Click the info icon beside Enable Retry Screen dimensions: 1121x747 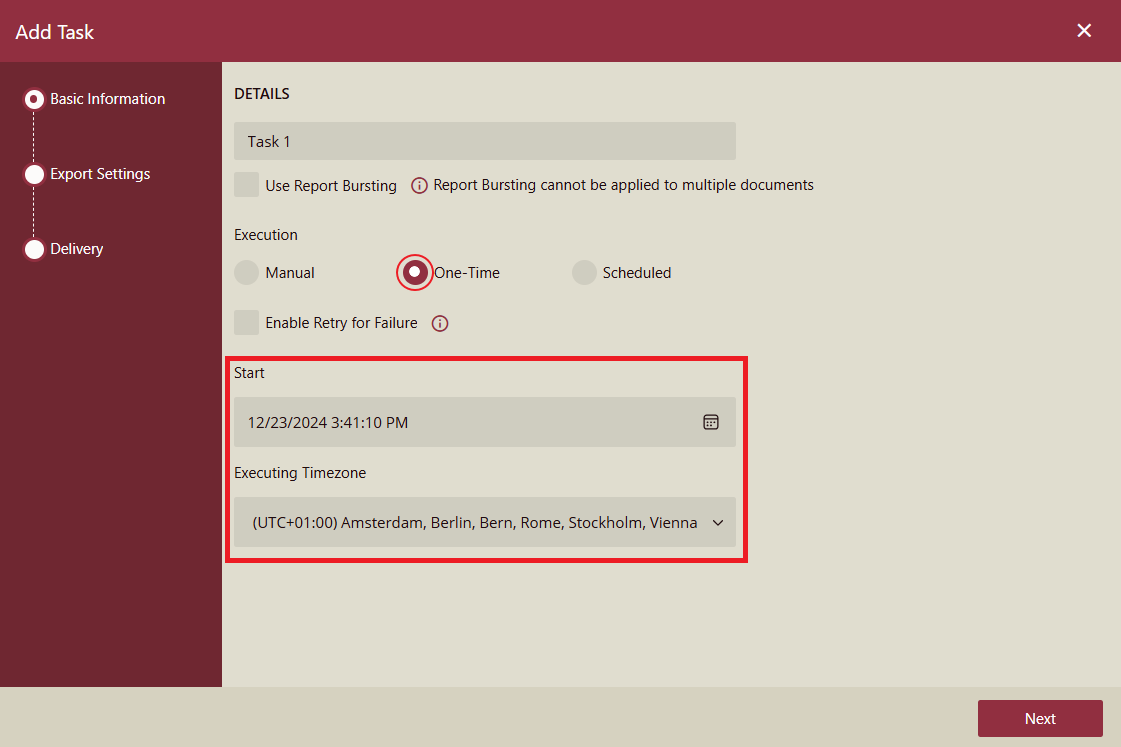439,322
